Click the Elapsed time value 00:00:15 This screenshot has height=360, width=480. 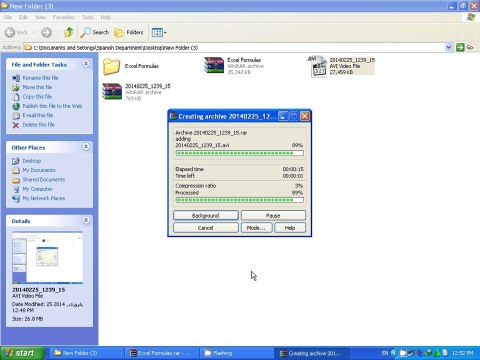[x=293, y=169]
